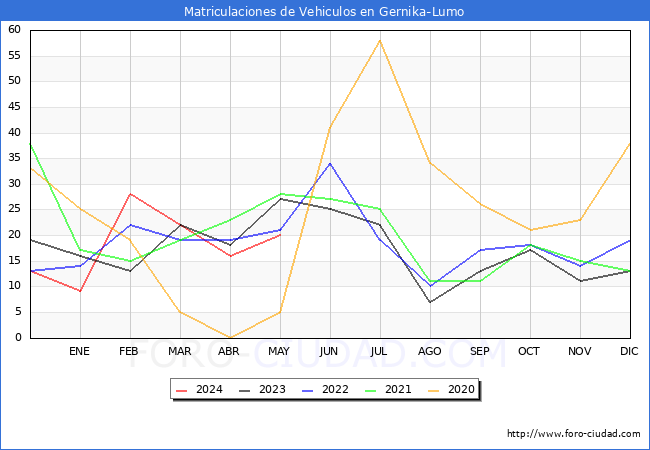The width and height of the screenshot is (650, 450).
Task: Click the AGO month axis label
Action: click(429, 351)
